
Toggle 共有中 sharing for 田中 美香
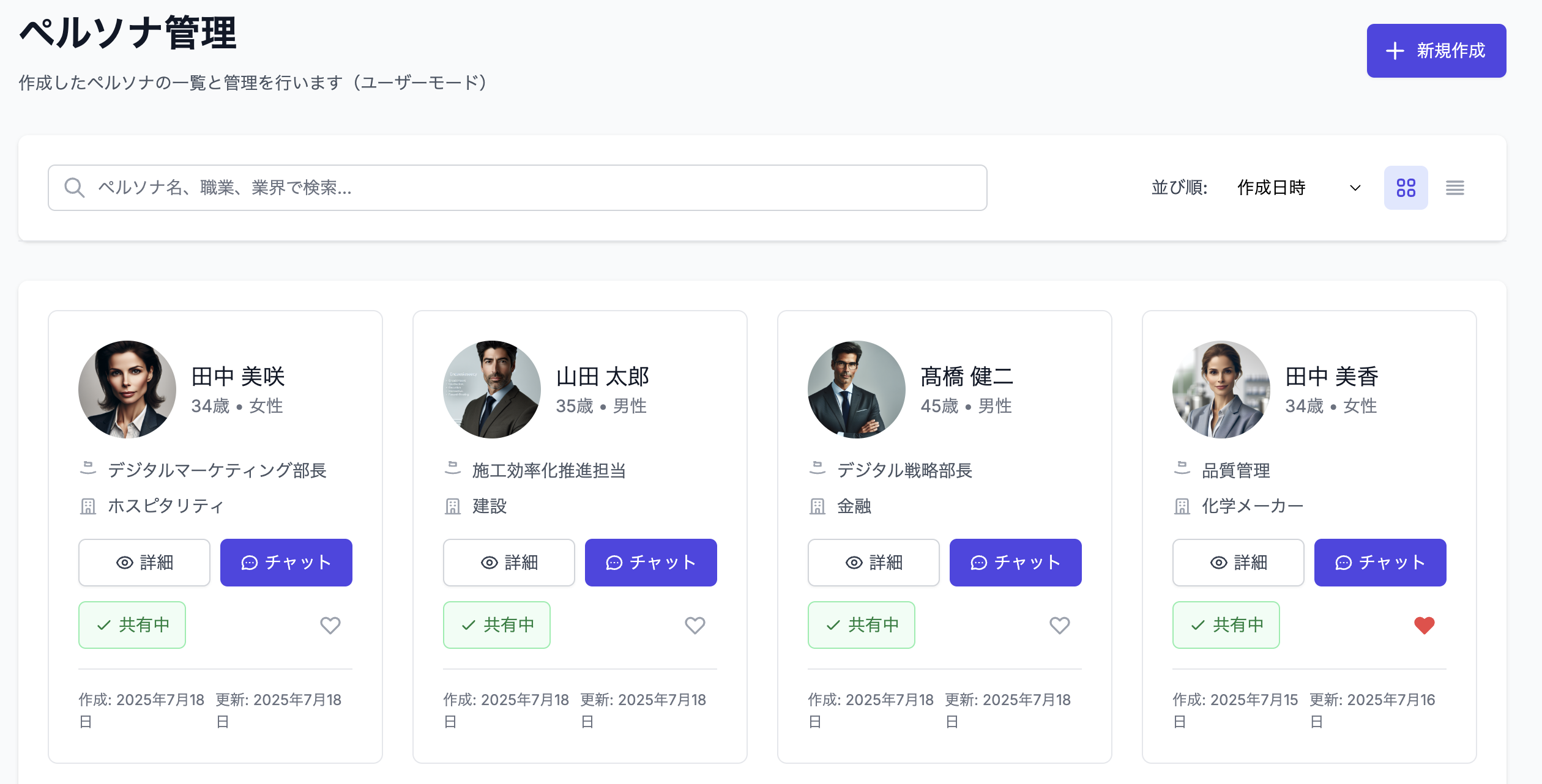tap(1226, 625)
